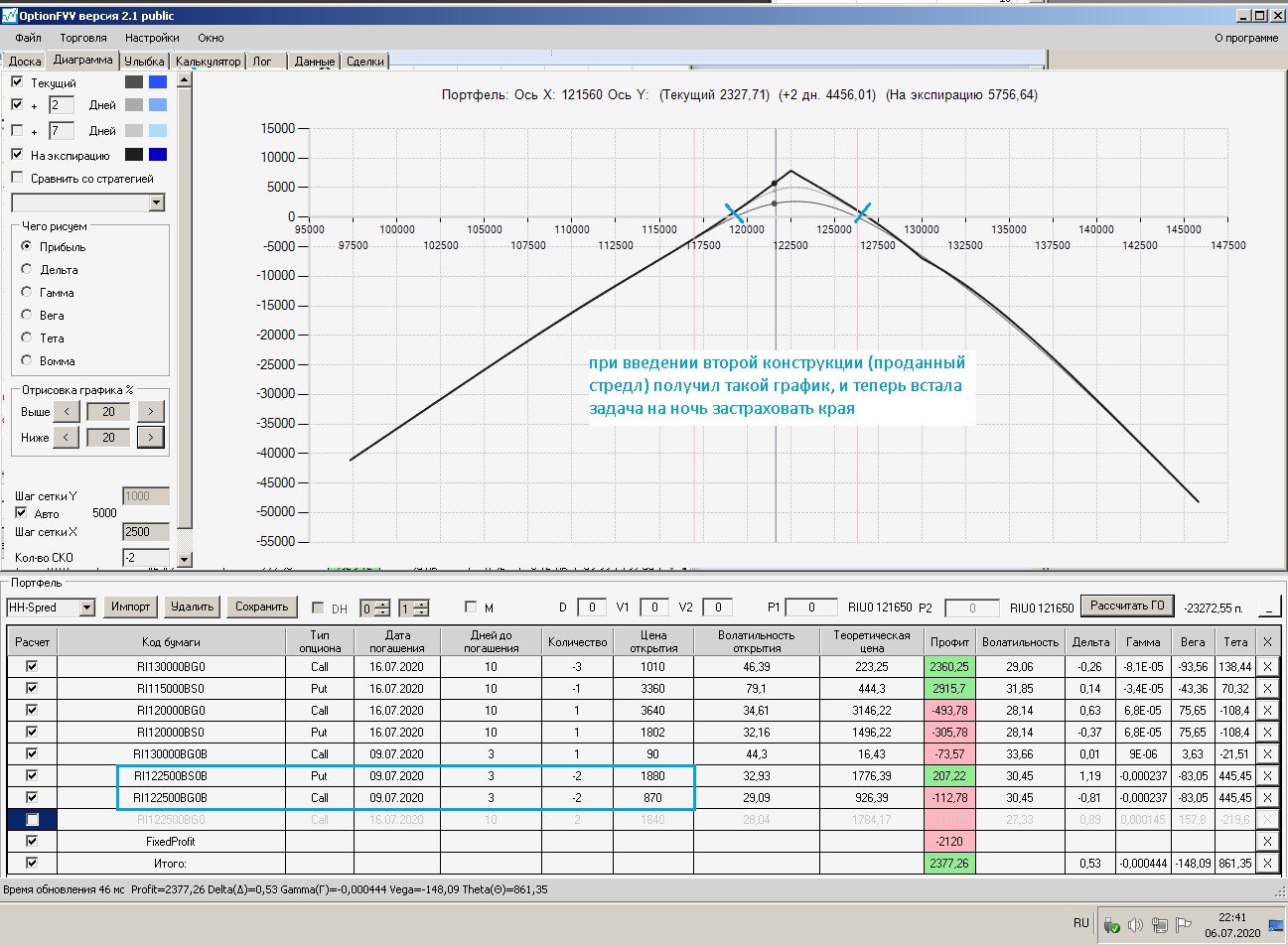The height and width of the screenshot is (946, 1288).
Task: Open the Файл menu
Action: tap(28, 38)
